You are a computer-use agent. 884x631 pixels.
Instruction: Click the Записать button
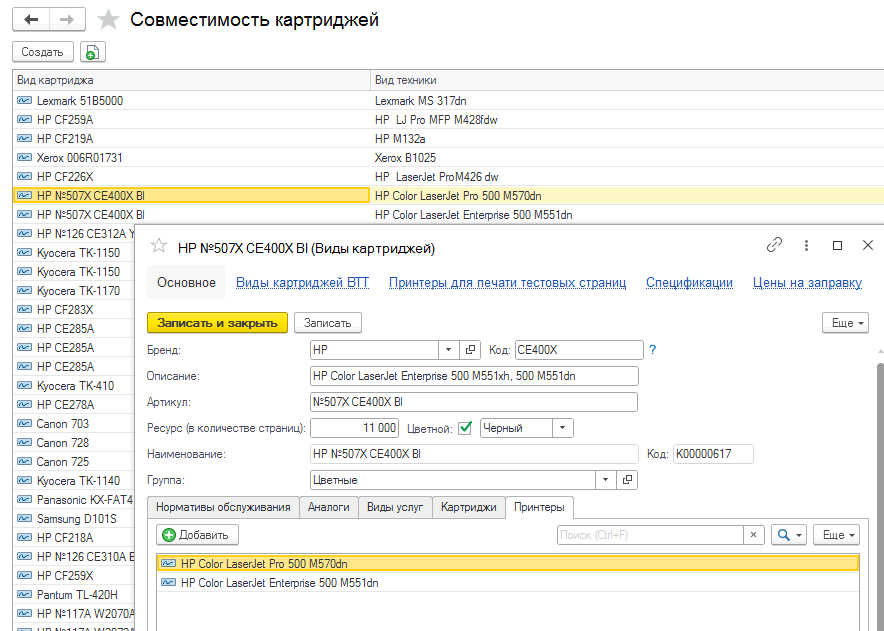[328, 323]
